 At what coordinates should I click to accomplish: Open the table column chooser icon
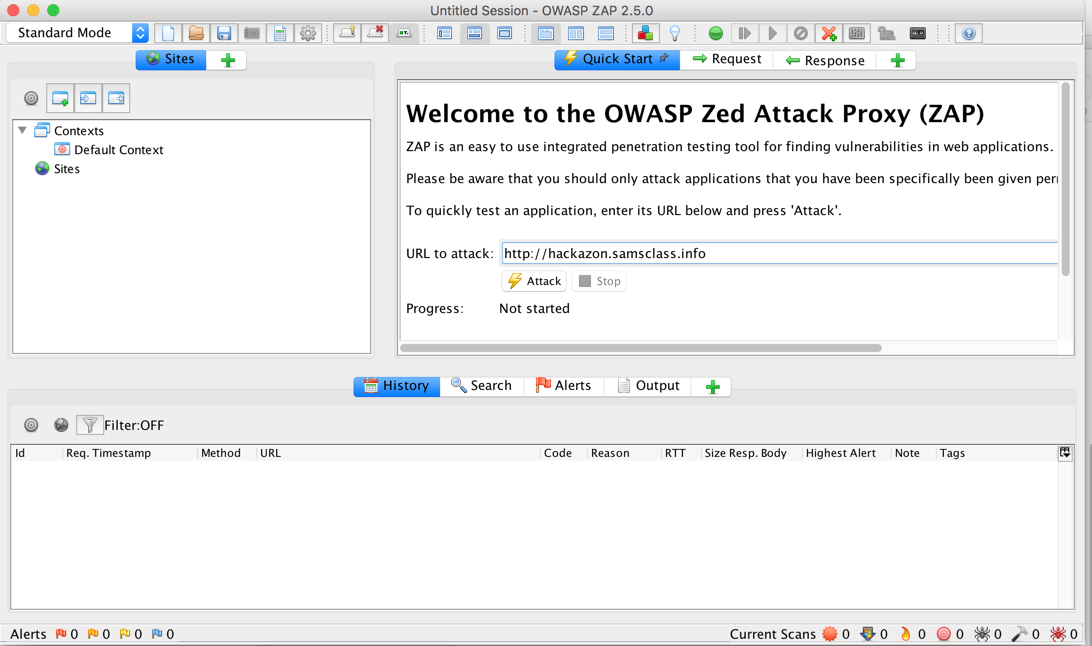pos(1065,452)
